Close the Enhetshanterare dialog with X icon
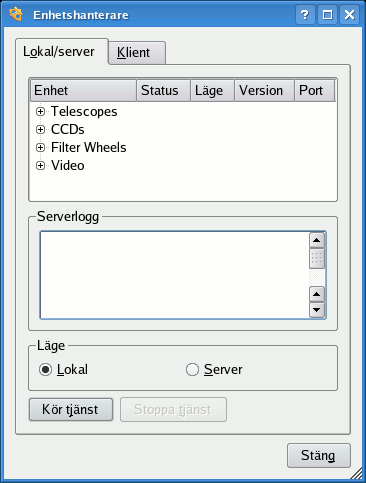The height and width of the screenshot is (483, 366). [x=349, y=15]
